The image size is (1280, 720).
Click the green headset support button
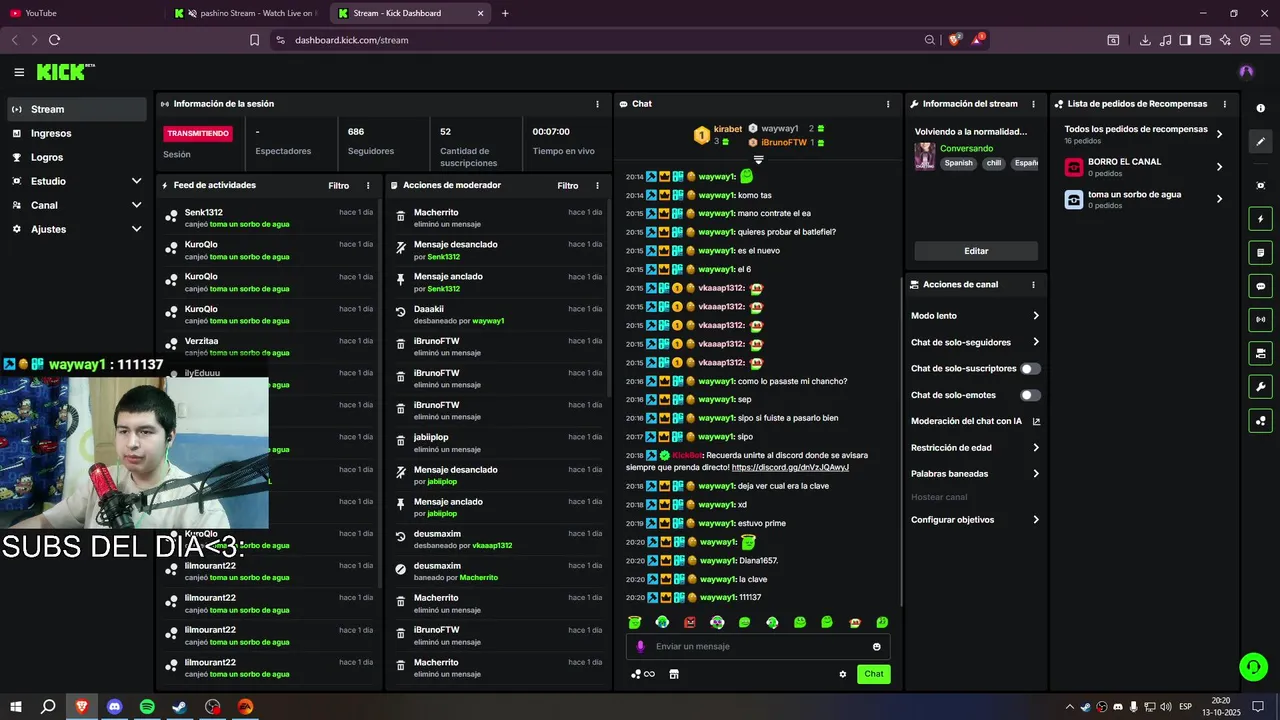coord(1252,666)
